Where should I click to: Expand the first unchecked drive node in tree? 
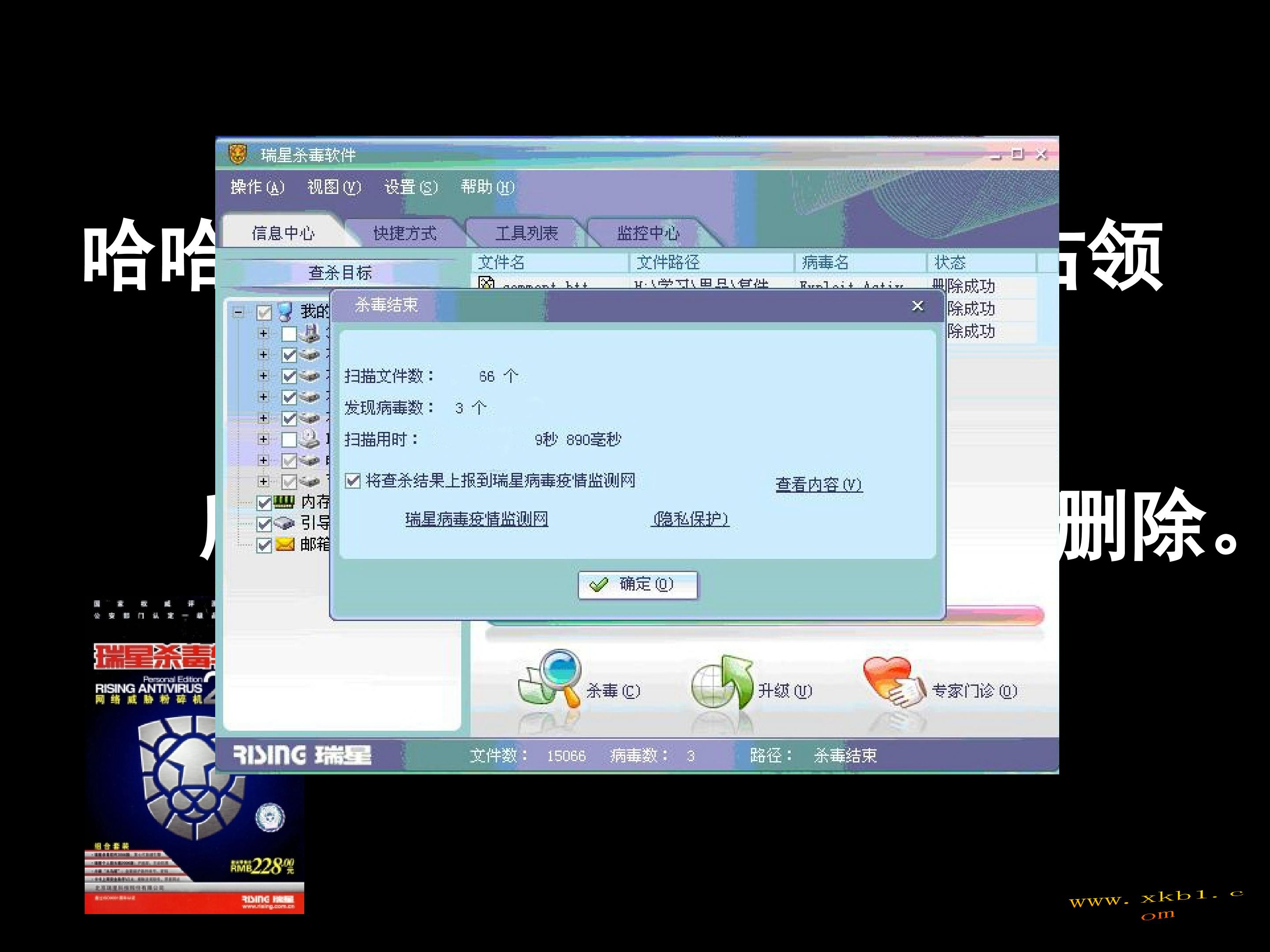[x=264, y=333]
